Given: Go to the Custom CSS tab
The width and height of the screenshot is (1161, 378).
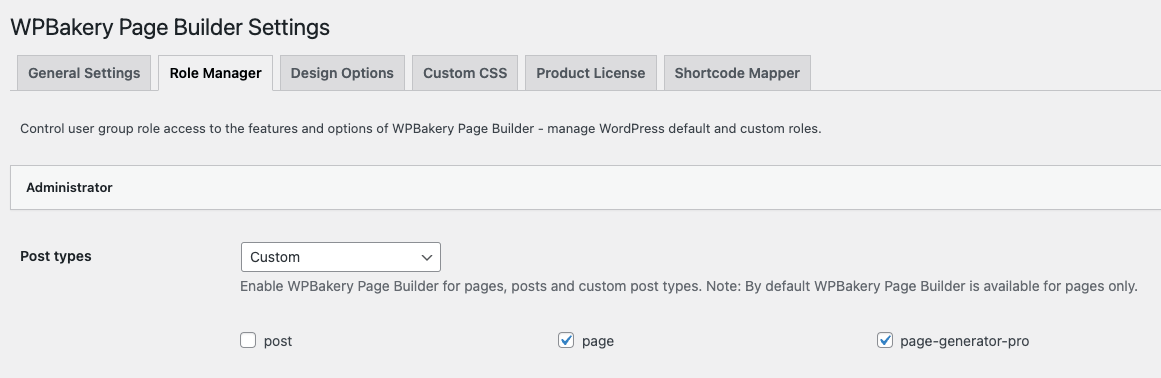Looking at the screenshot, I should point(465,73).
